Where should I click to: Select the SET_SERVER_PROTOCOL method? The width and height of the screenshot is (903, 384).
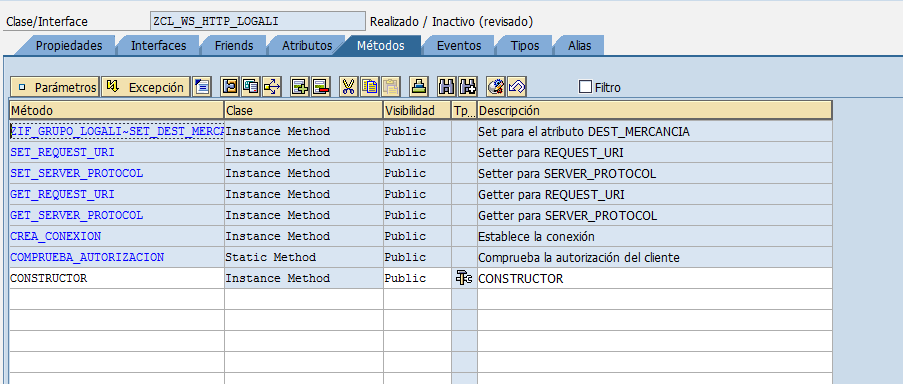click(117, 173)
